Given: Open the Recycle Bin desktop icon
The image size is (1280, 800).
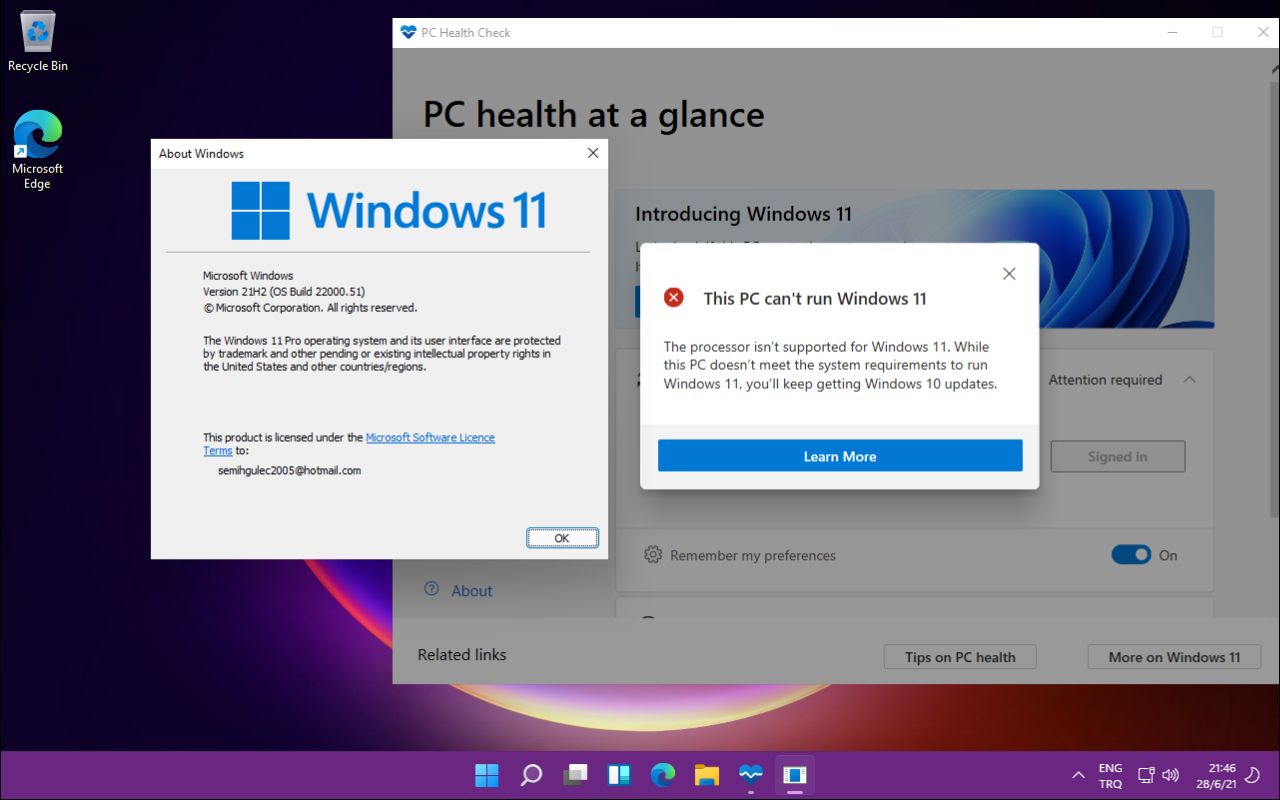Looking at the screenshot, I should 38,41.
